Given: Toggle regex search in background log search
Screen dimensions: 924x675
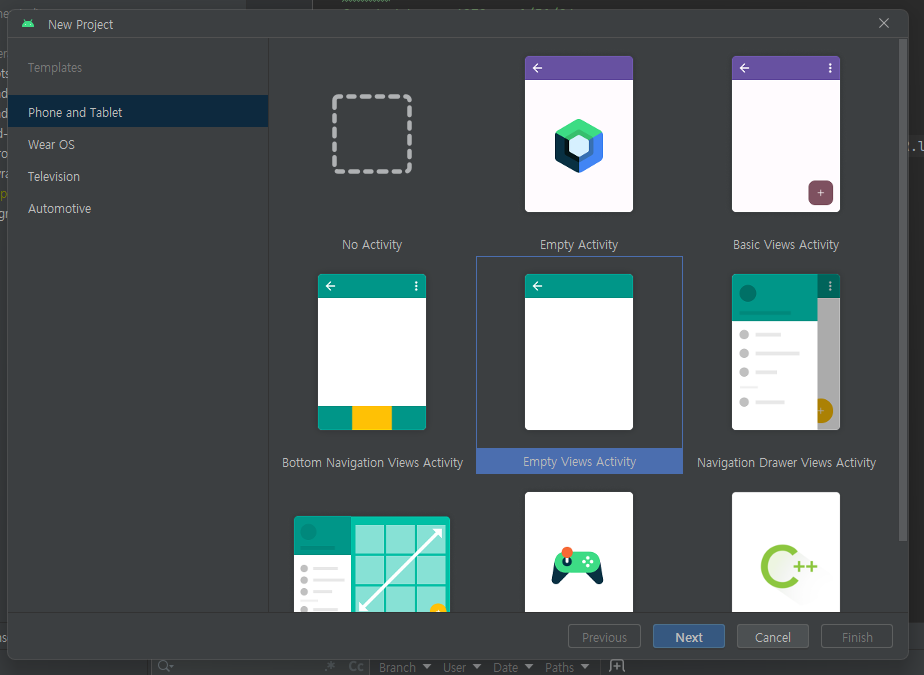Looking at the screenshot, I should [x=330, y=666].
